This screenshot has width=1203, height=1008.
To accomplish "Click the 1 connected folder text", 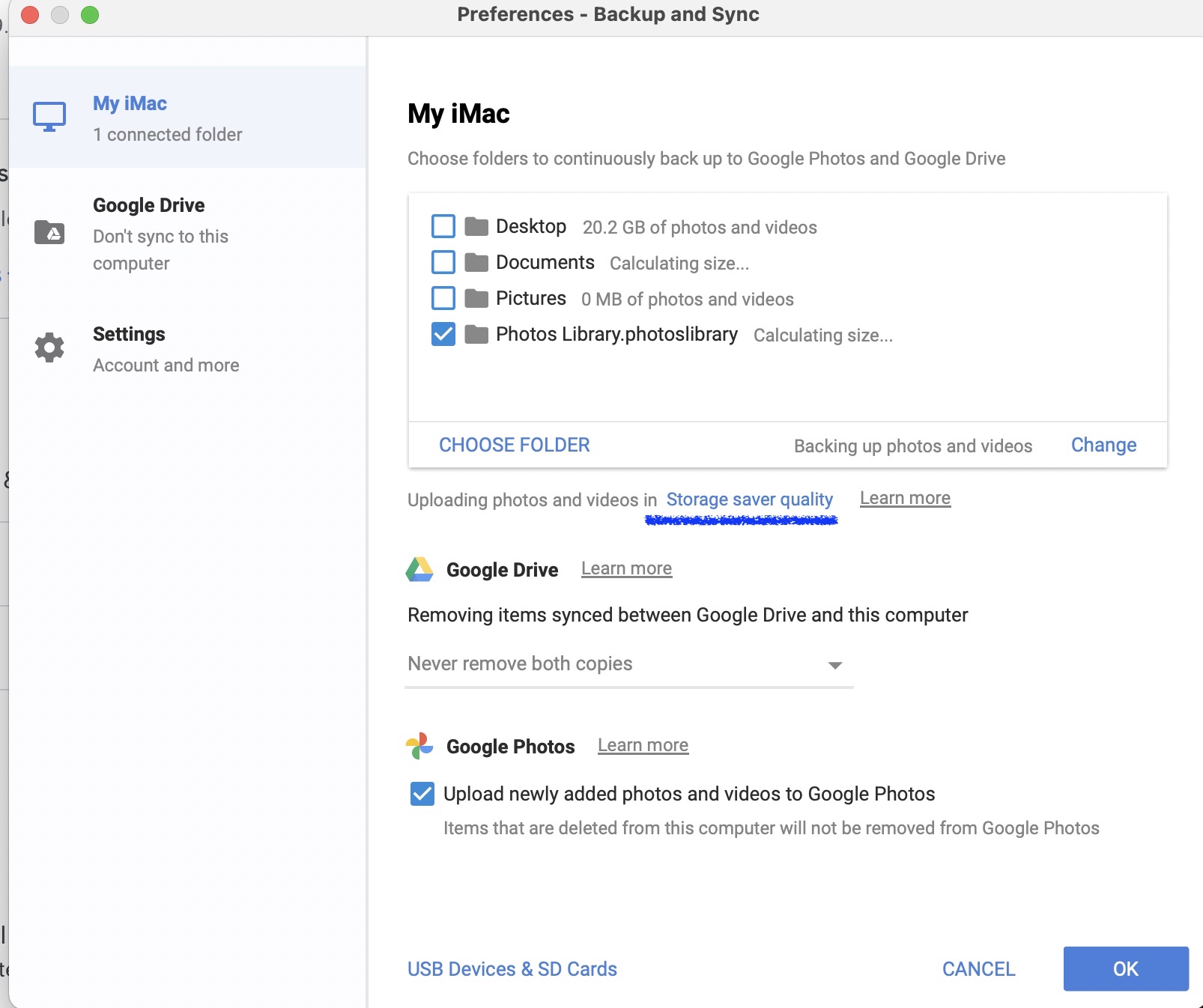I will click(x=168, y=135).
